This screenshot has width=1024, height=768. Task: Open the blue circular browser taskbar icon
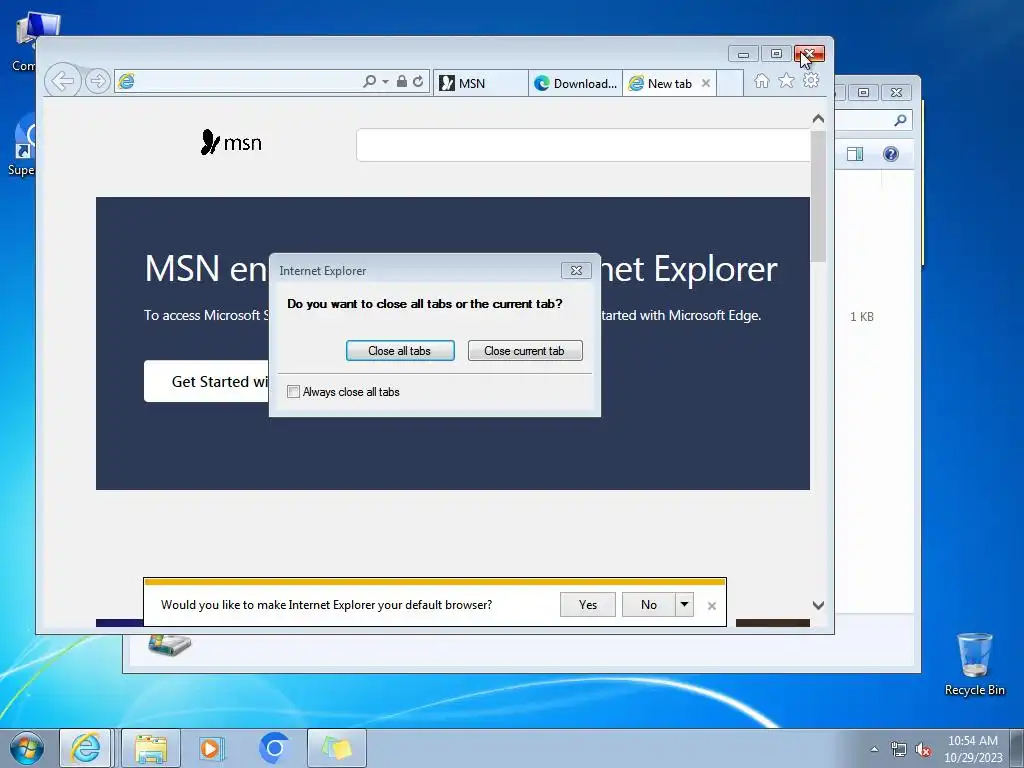[x=274, y=748]
